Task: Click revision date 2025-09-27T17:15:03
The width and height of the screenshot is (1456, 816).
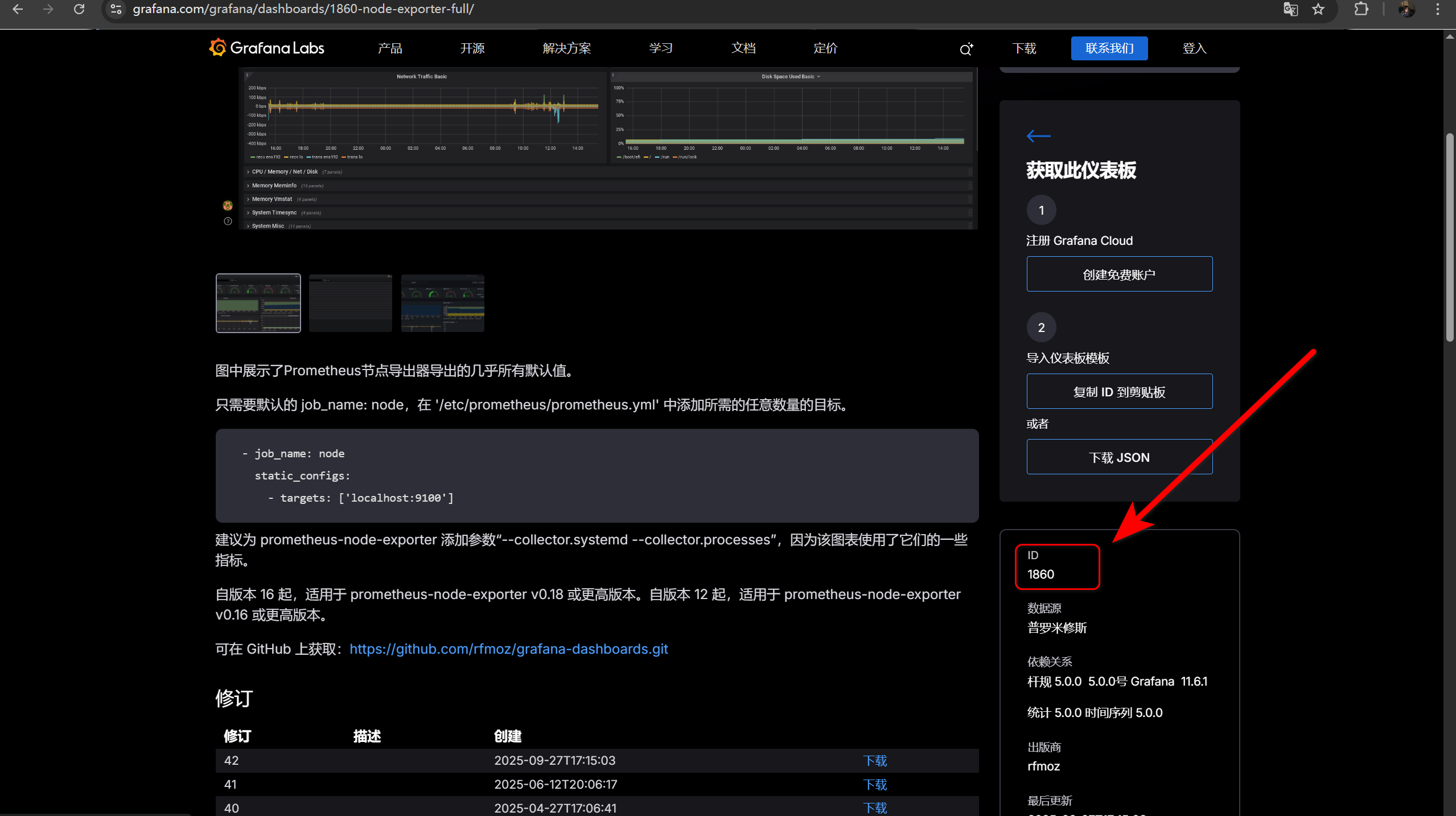Action: (555, 760)
